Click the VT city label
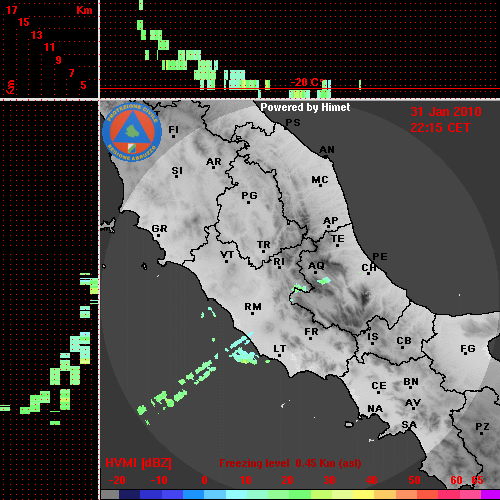The height and width of the screenshot is (500, 500). 227,255
